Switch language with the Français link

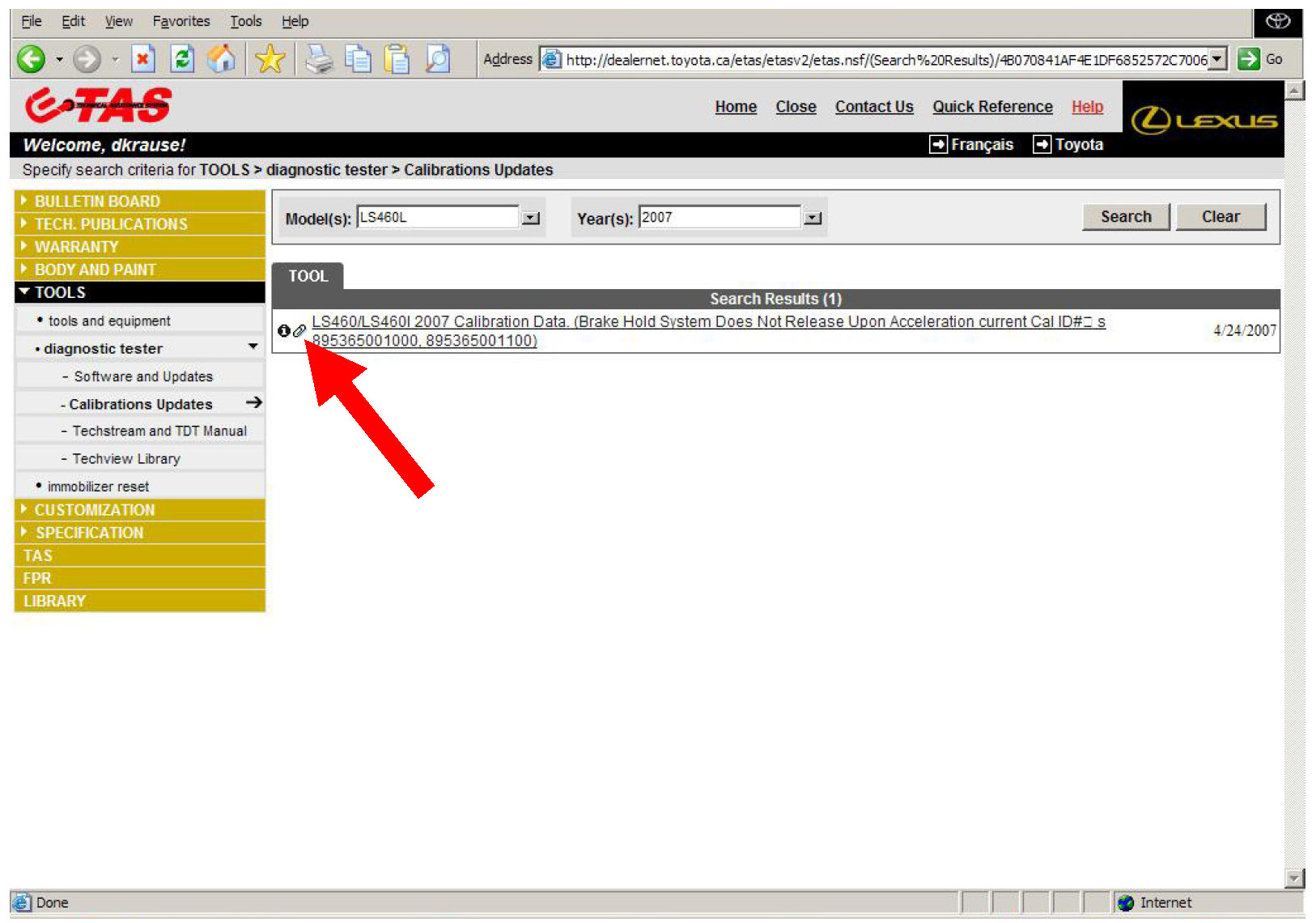click(981, 144)
